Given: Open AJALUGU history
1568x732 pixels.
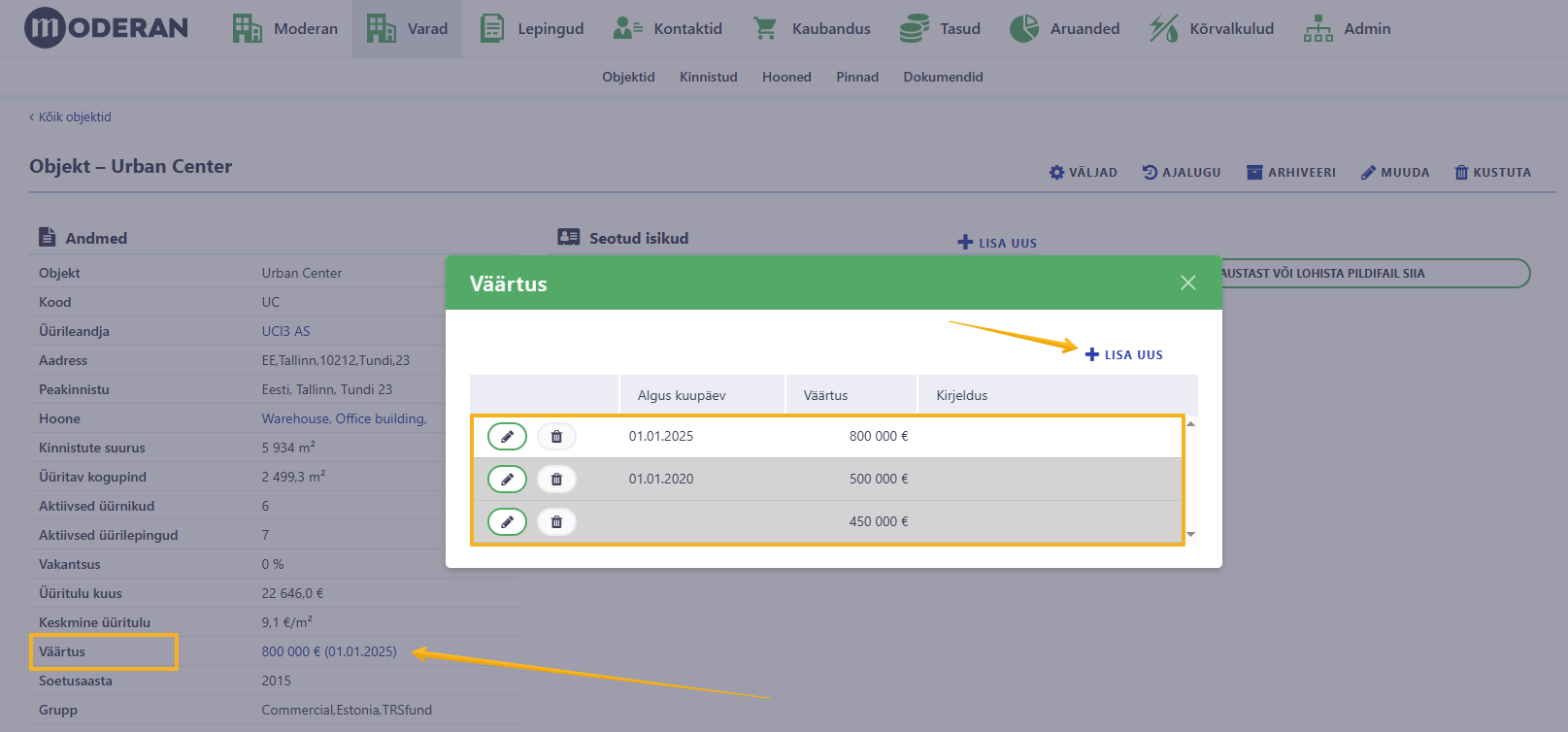Looking at the screenshot, I should pos(1182,172).
